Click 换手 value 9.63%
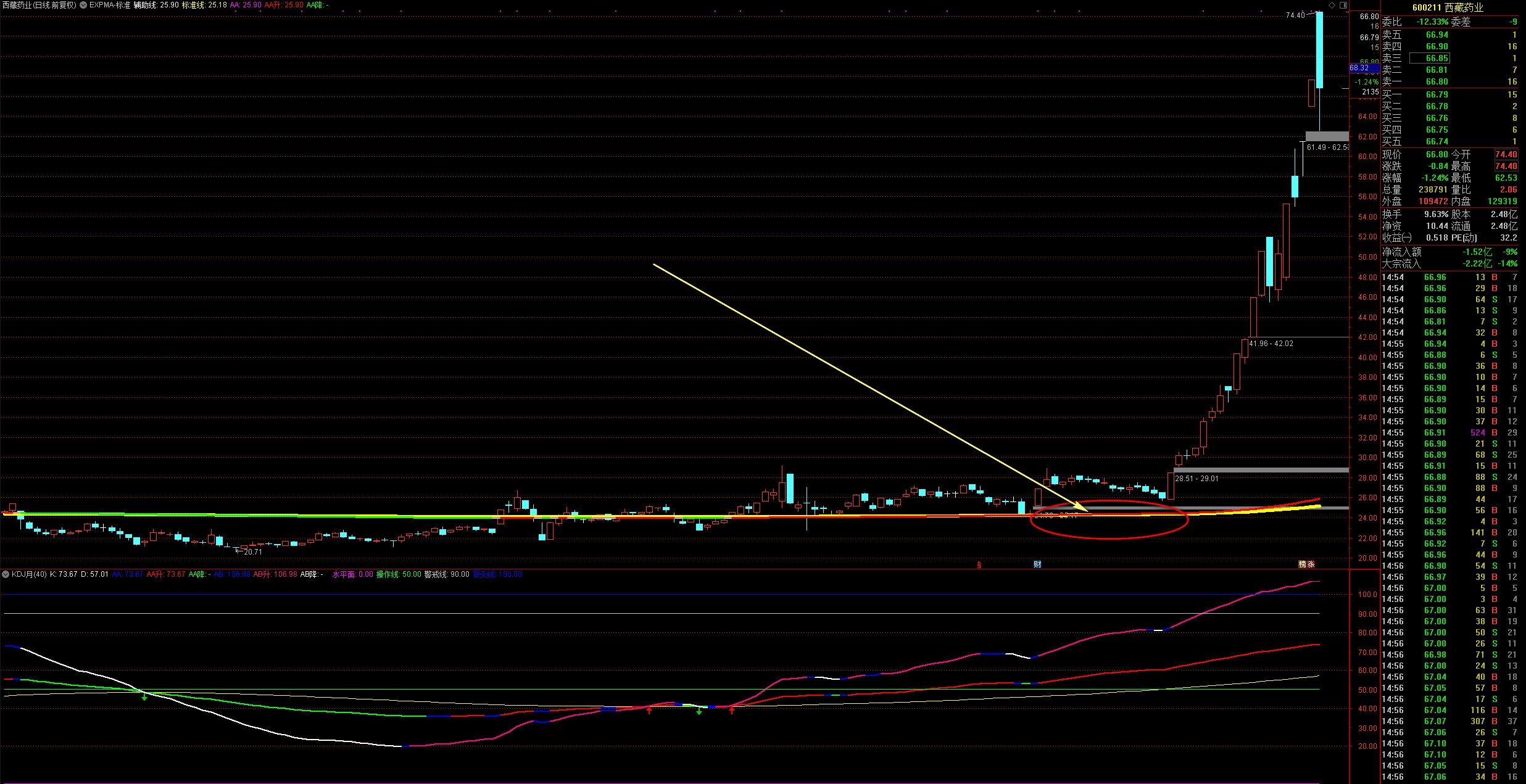 click(1437, 215)
